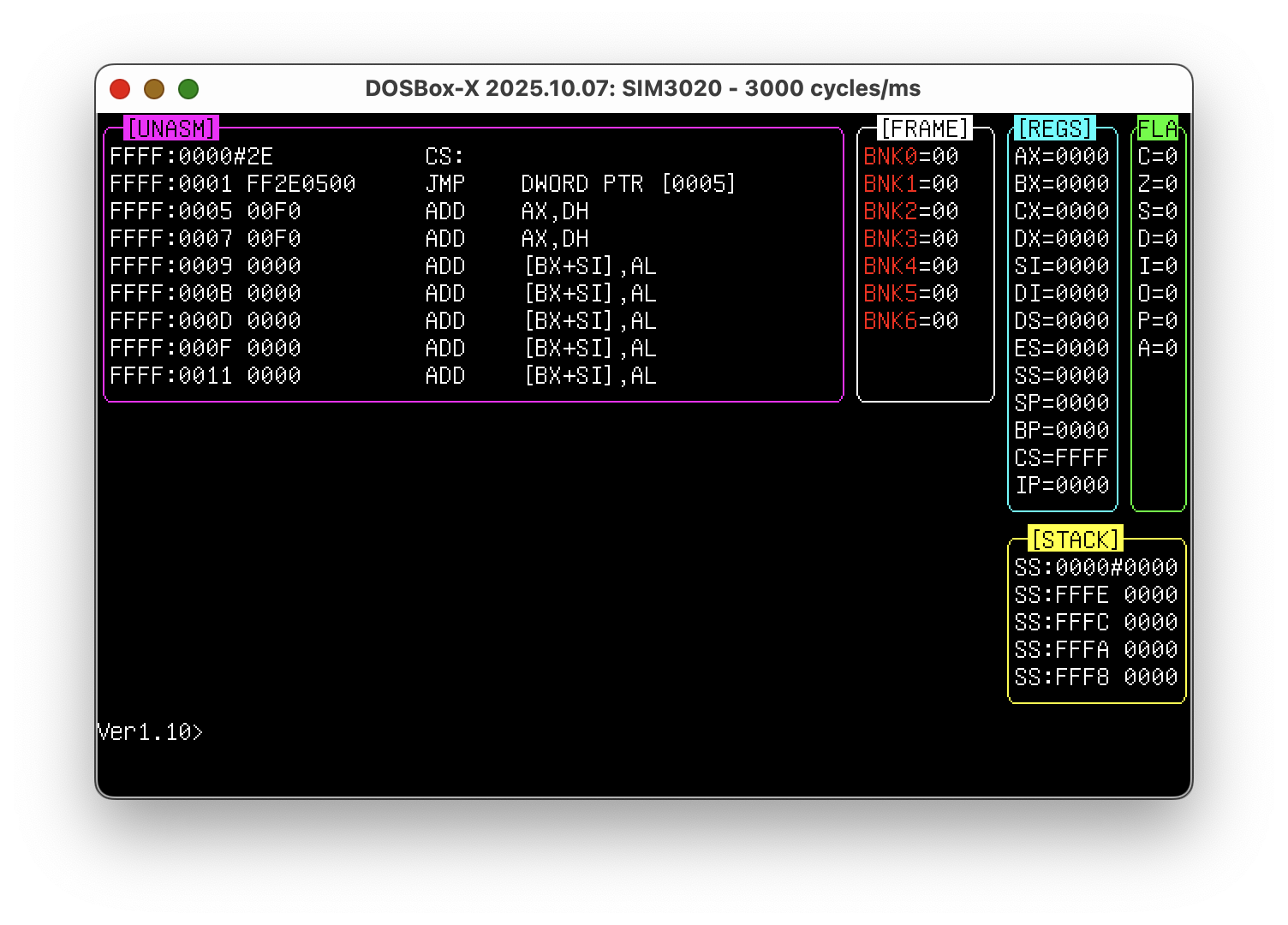The width and height of the screenshot is (1288, 925).
Task: Select the IP=0000 register entry
Action: point(1061,486)
